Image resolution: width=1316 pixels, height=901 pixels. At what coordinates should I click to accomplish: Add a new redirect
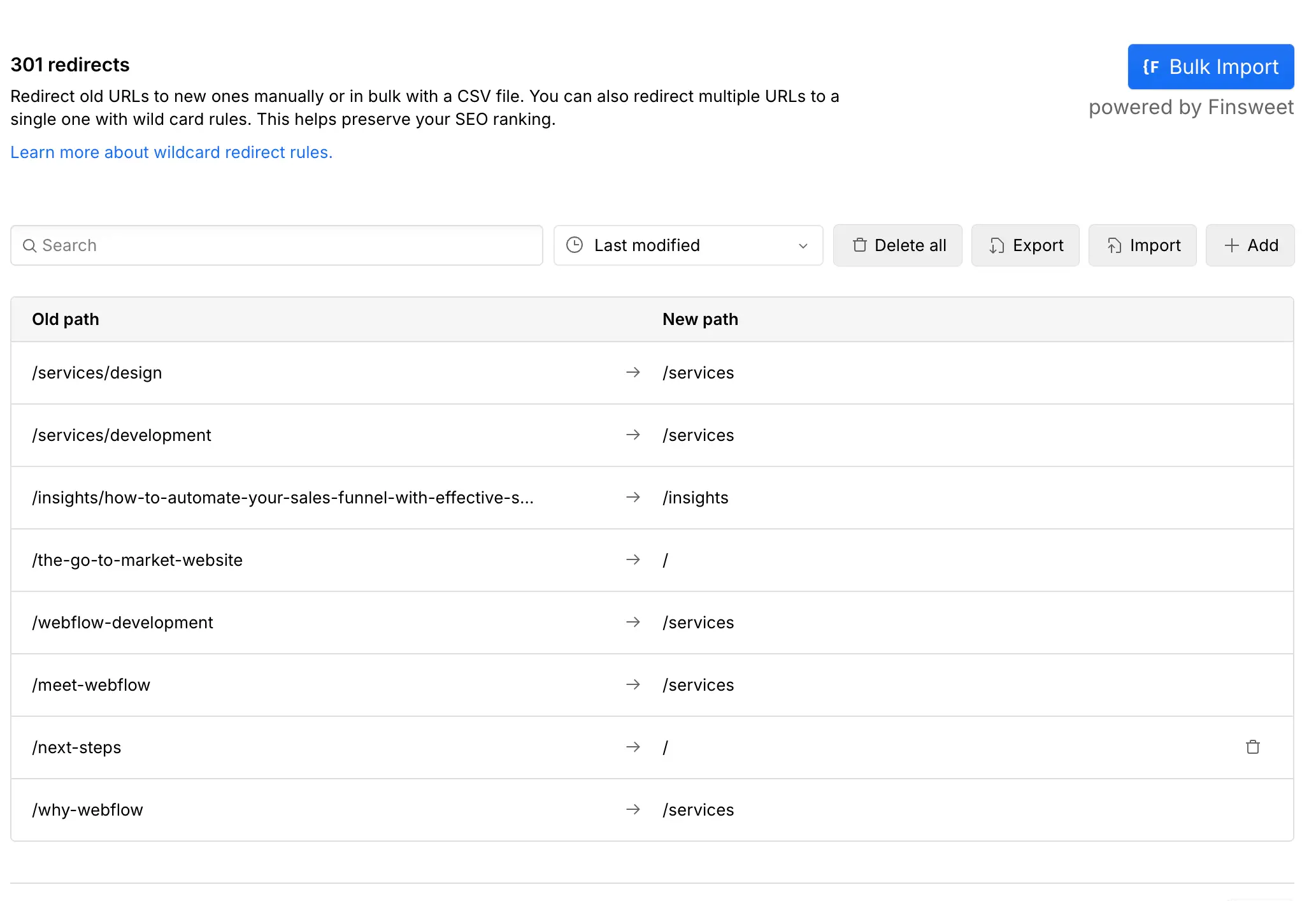[1250, 245]
